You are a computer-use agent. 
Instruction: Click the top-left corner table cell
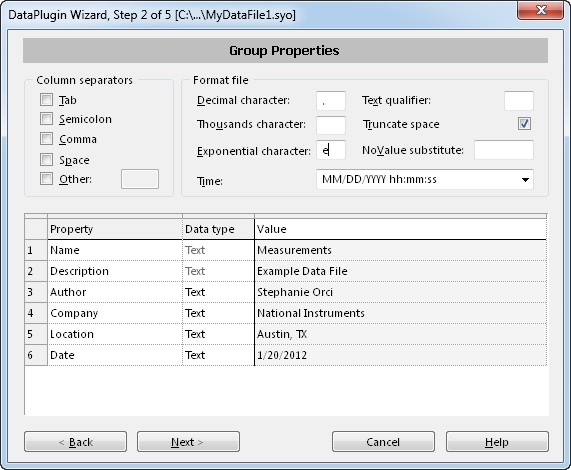point(36,229)
